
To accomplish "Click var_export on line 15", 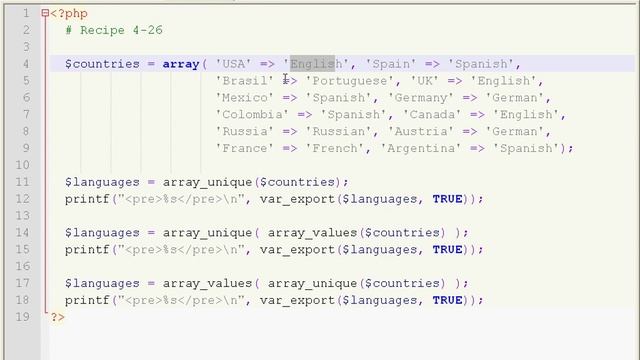I will pos(297,250).
